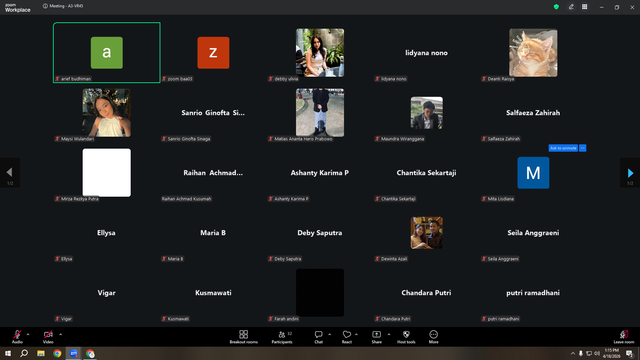This screenshot has width=640, height=360.
Task: Open the Windows Start menu
Action: coord(8,353)
